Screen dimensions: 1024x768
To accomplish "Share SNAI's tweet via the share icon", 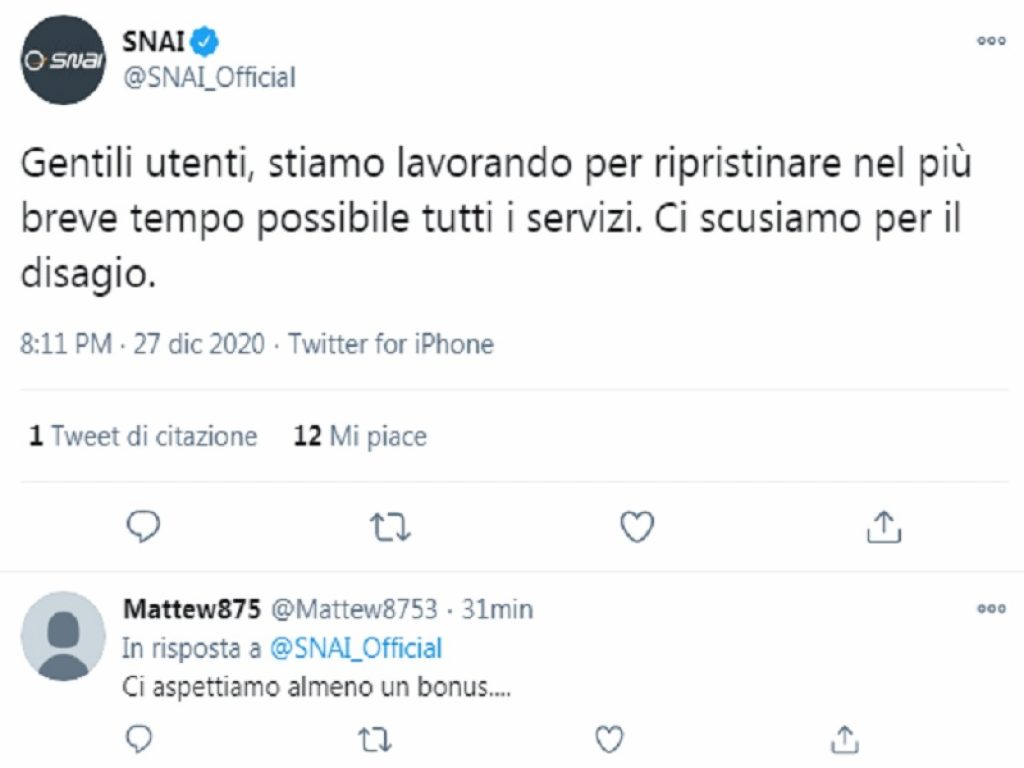I will point(884,524).
